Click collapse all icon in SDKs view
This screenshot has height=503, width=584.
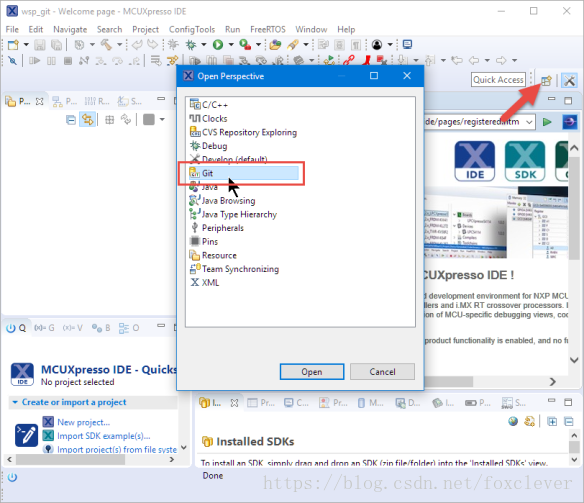point(568,421)
